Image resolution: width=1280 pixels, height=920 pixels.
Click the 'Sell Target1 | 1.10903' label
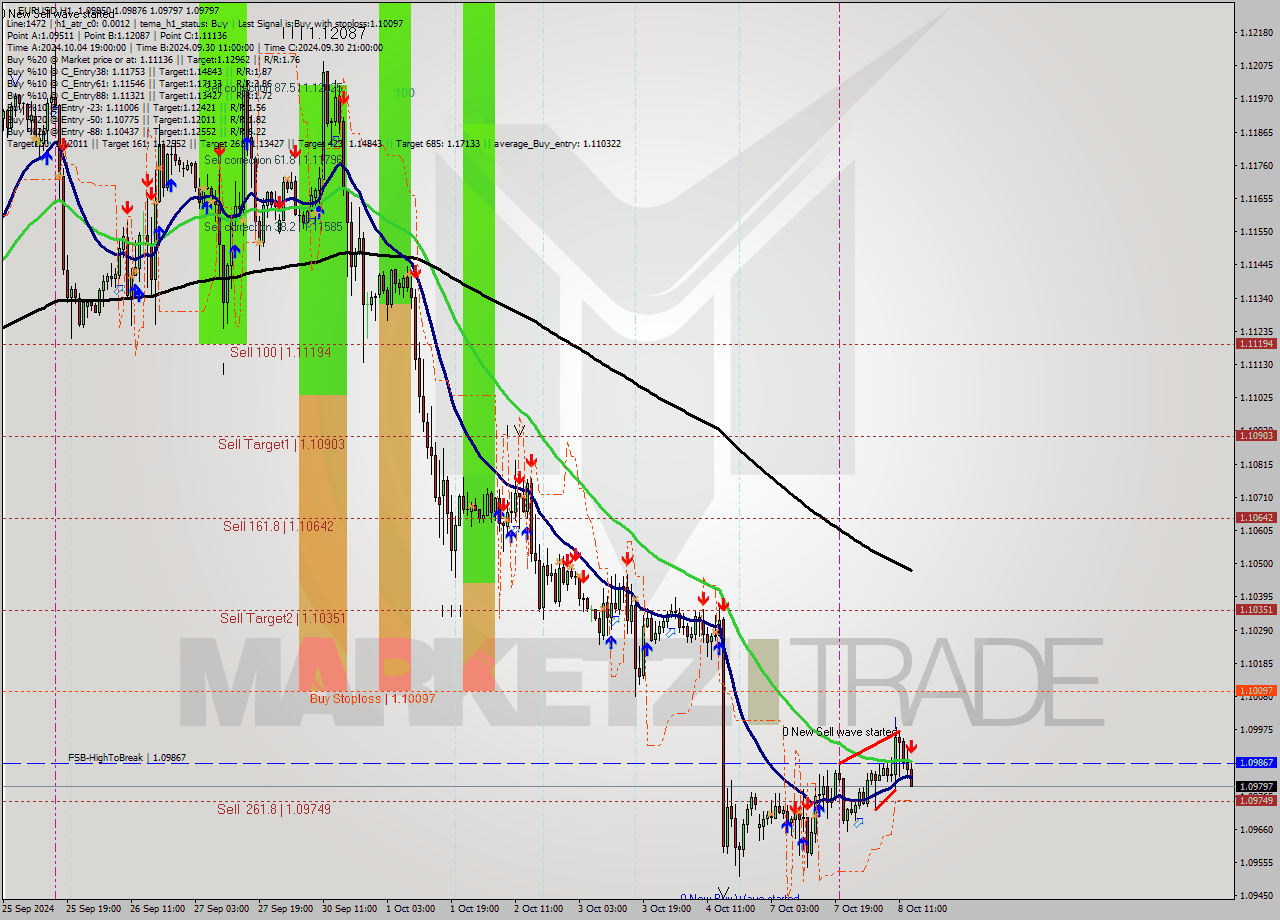pos(281,444)
